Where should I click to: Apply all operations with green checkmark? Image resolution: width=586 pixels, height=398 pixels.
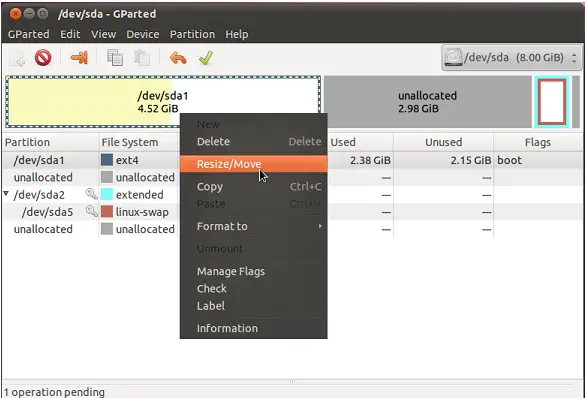[206, 58]
